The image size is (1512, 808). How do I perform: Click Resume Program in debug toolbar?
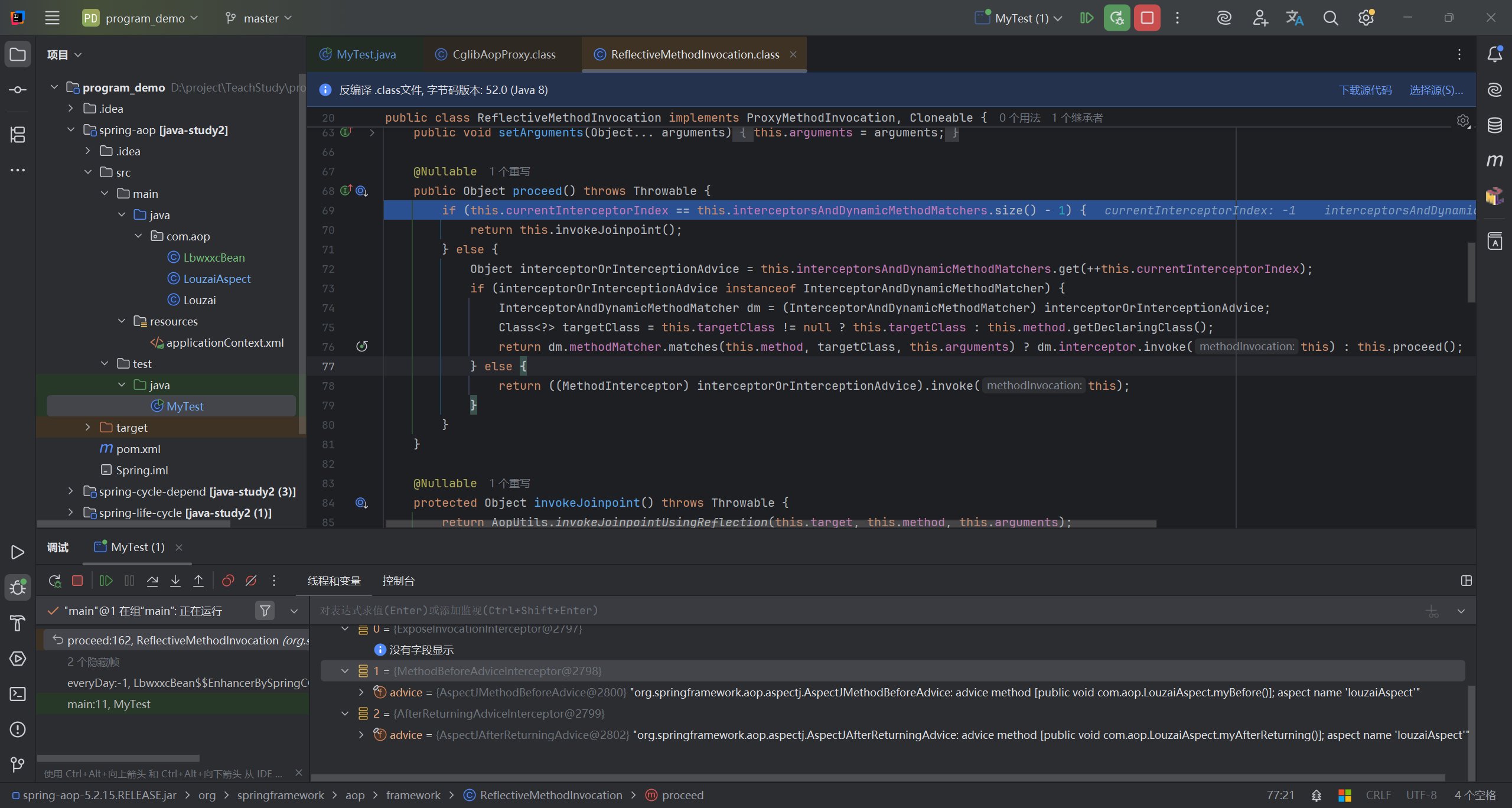[106, 581]
